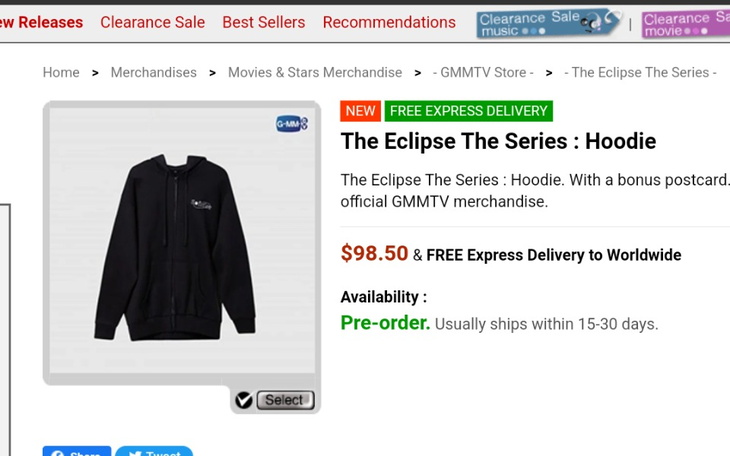The image size is (730, 456).
Task: Open the Clearance Sale music banner
Action: point(549,23)
